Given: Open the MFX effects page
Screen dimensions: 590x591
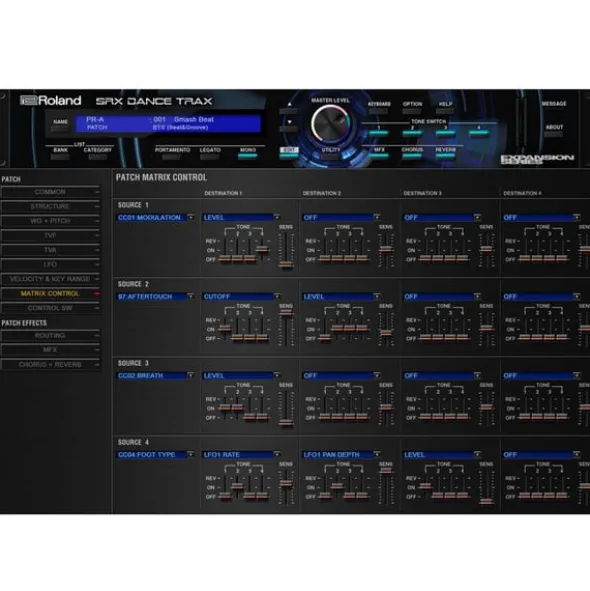Looking at the screenshot, I should pyautogui.click(x=50, y=350).
